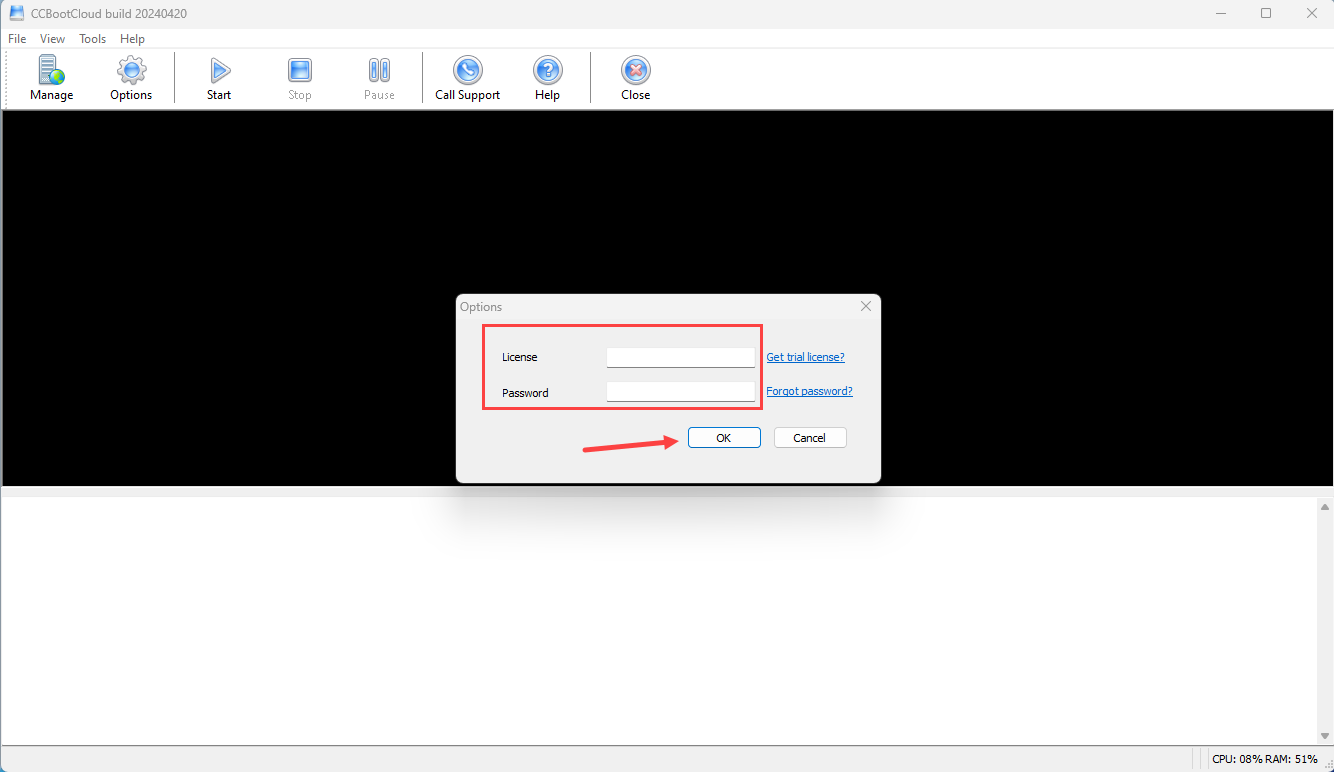Viewport: 1334px width, 772px height.
Task: Open the Manage server icon
Action: tap(51, 71)
